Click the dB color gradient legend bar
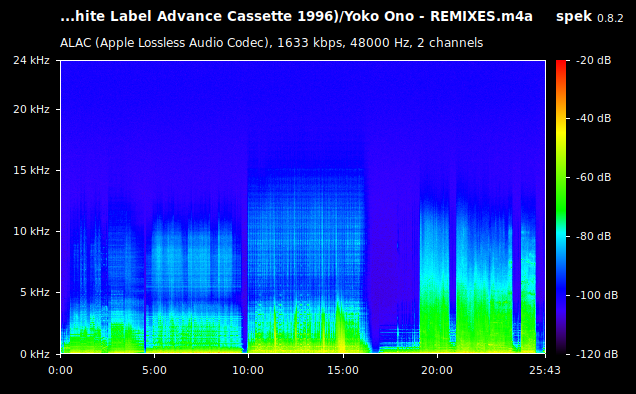The height and width of the screenshot is (394, 636). point(561,207)
